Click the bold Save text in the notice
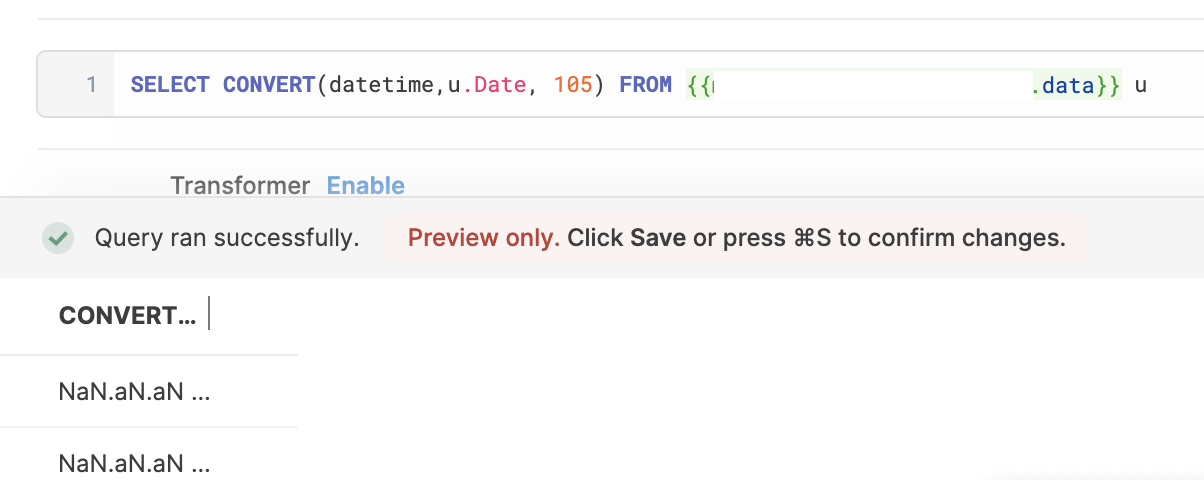This screenshot has width=1204, height=480. 658,238
